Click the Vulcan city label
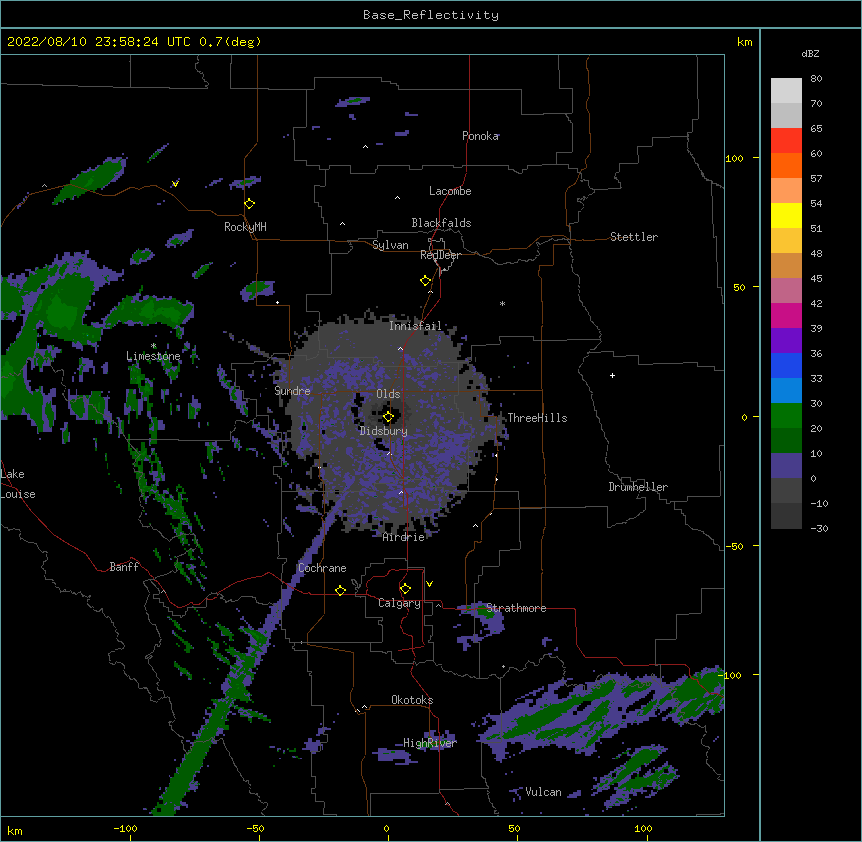Viewport: 862px width, 842px height. click(x=544, y=792)
